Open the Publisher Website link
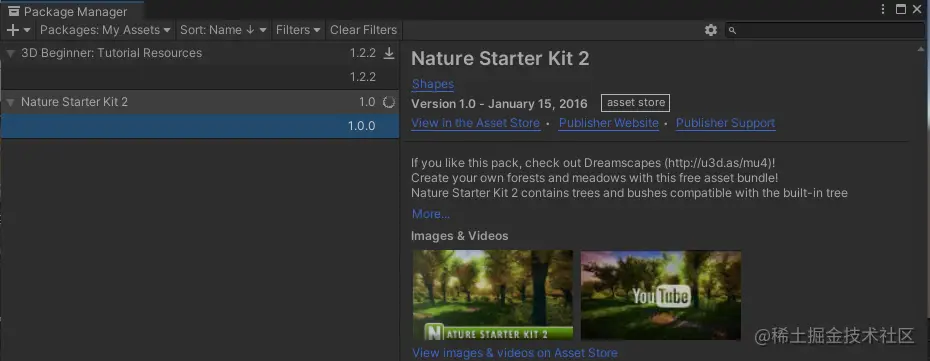The height and width of the screenshot is (361, 930). click(609, 123)
